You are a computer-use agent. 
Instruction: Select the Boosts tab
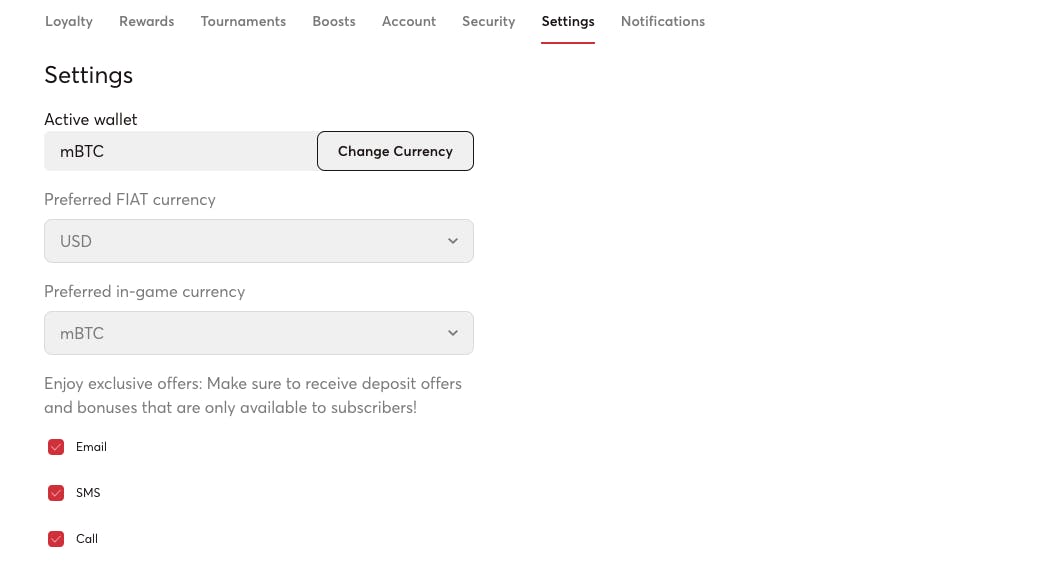(x=334, y=21)
